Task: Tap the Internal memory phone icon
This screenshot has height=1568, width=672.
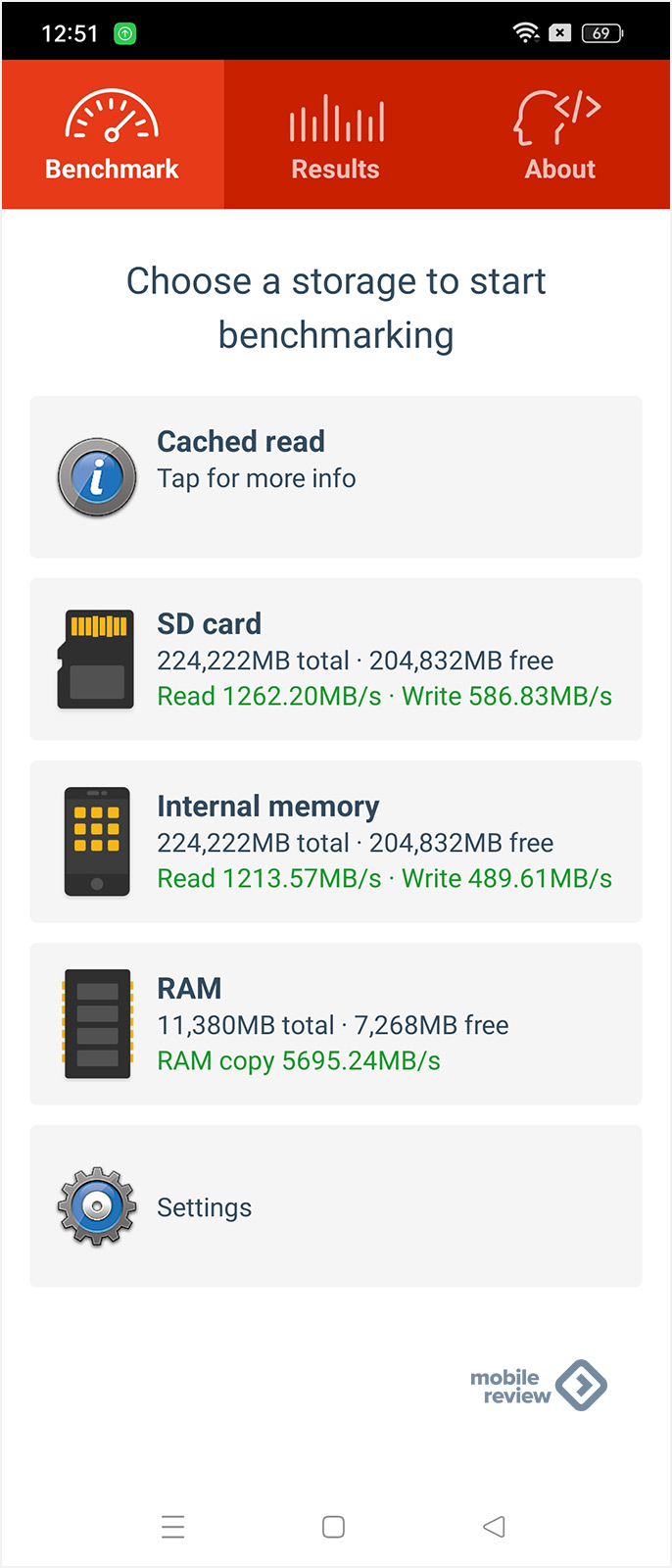Action: [97, 842]
